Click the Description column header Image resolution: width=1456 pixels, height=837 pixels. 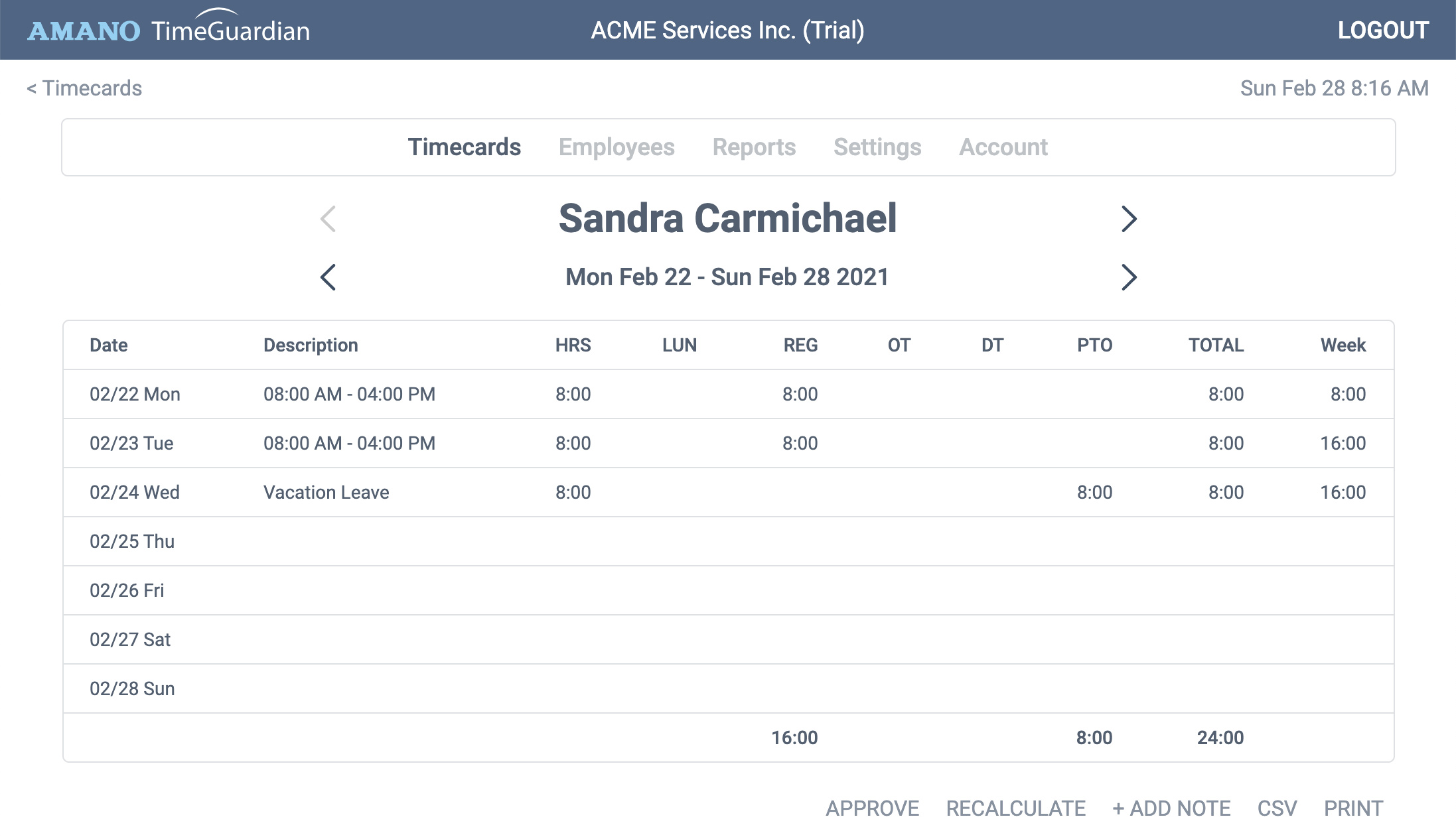311,345
